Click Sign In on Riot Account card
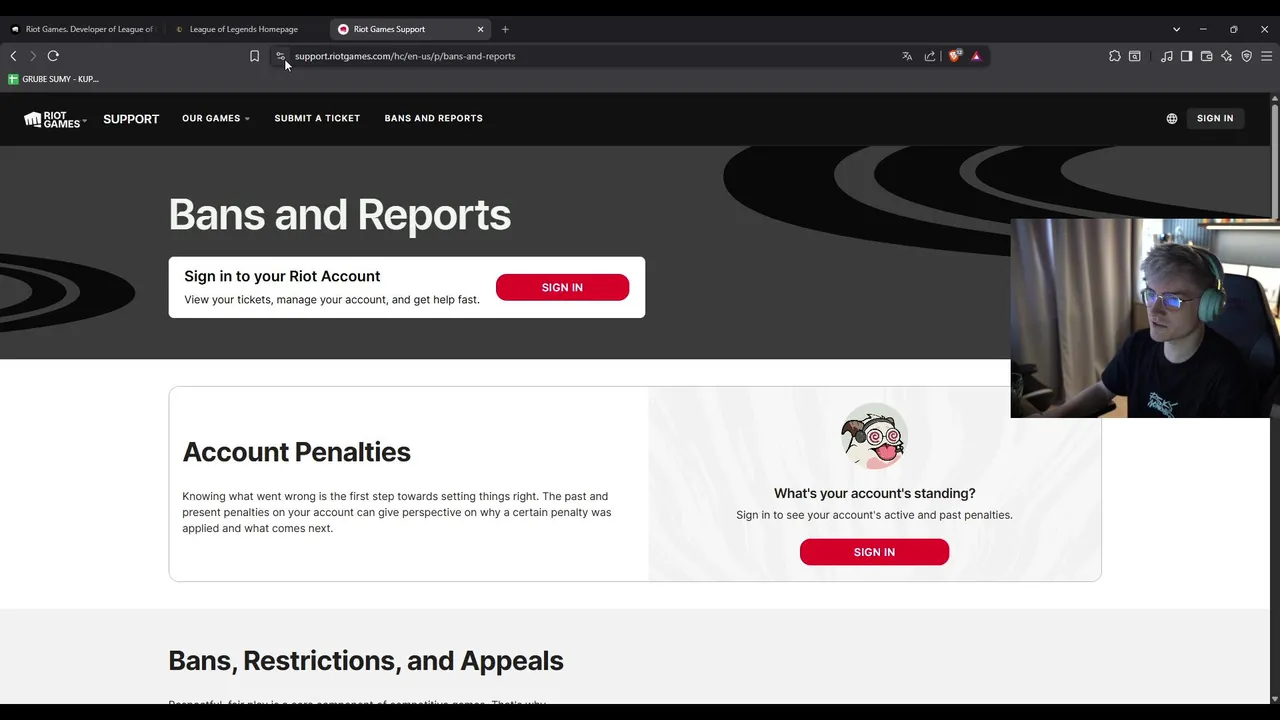1280x720 pixels. click(x=562, y=287)
